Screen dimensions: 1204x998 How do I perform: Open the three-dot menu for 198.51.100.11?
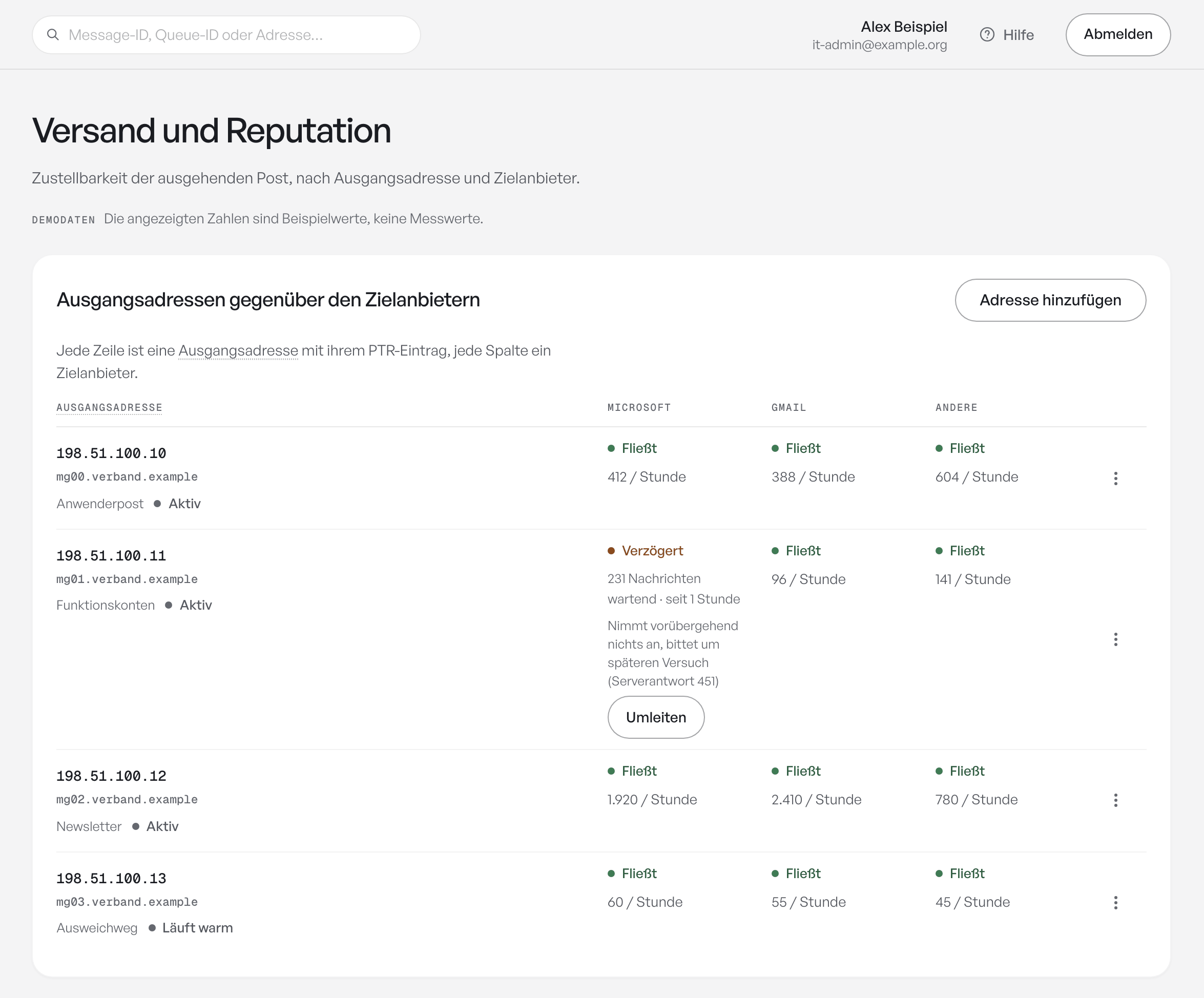coord(1115,639)
